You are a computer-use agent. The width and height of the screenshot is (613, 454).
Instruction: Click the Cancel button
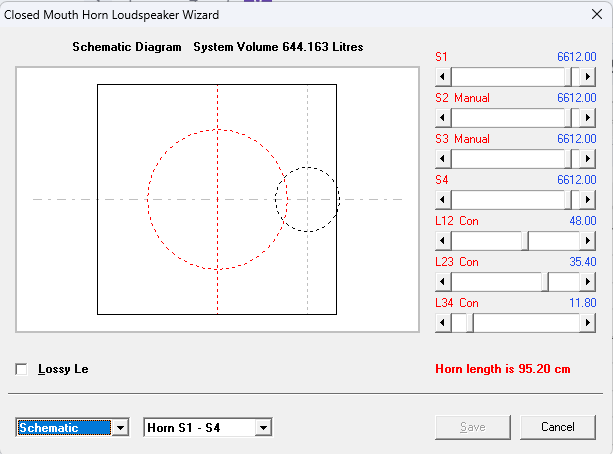pyautogui.click(x=558, y=427)
